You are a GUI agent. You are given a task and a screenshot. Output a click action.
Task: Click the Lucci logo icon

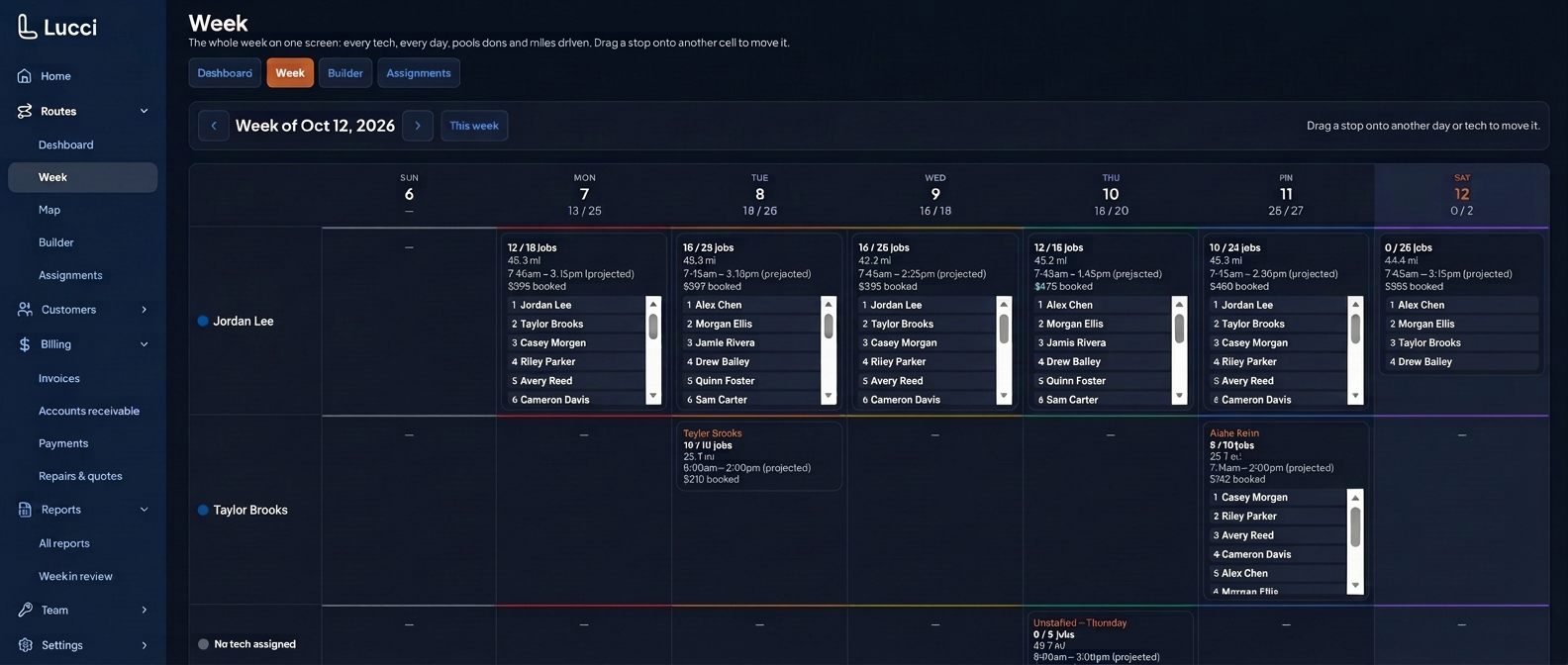pyautogui.click(x=27, y=27)
